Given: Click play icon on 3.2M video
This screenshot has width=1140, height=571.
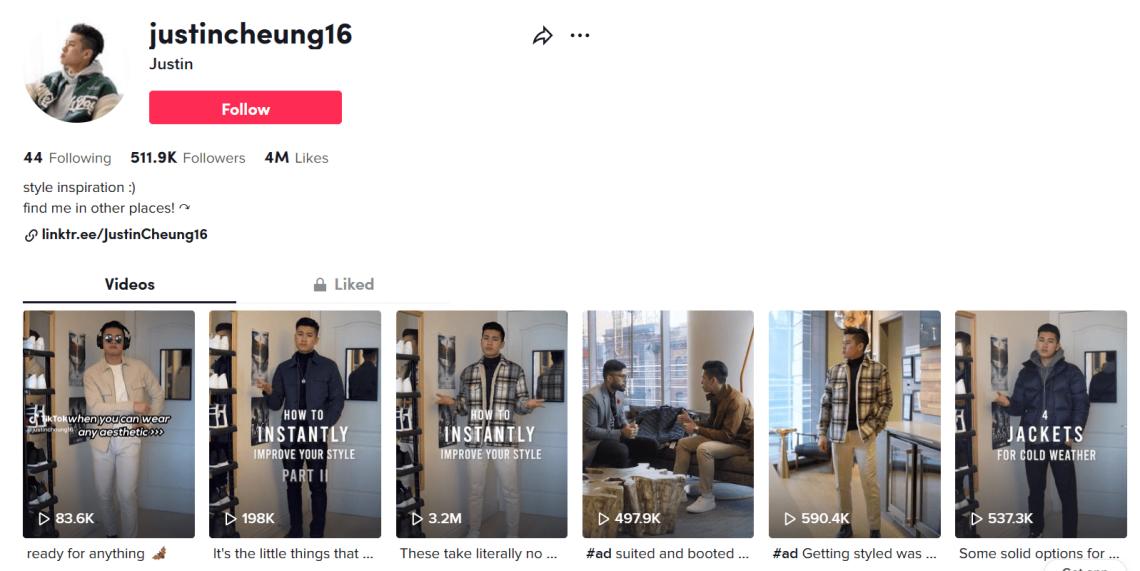Looking at the screenshot, I should 416,519.
